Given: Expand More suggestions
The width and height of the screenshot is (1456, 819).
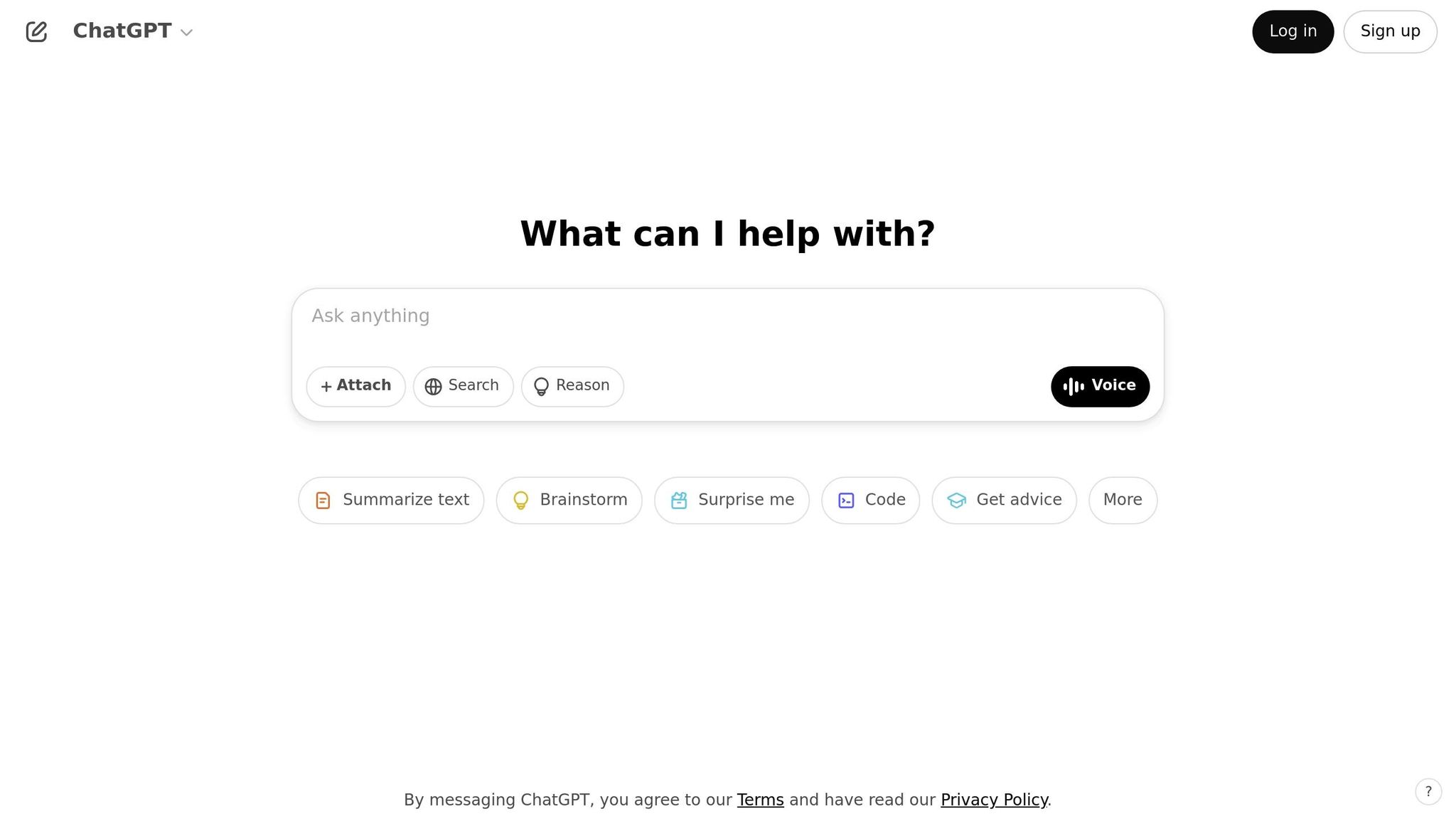Looking at the screenshot, I should point(1123,500).
